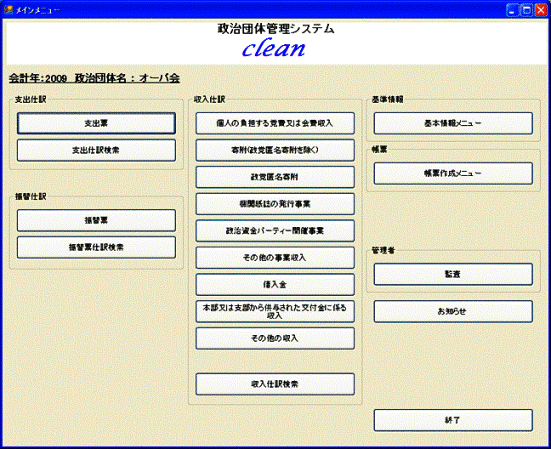Select 本部又は支部から供与された交付金 button
The width and height of the screenshot is (551, 449).
tap(275, 312)
